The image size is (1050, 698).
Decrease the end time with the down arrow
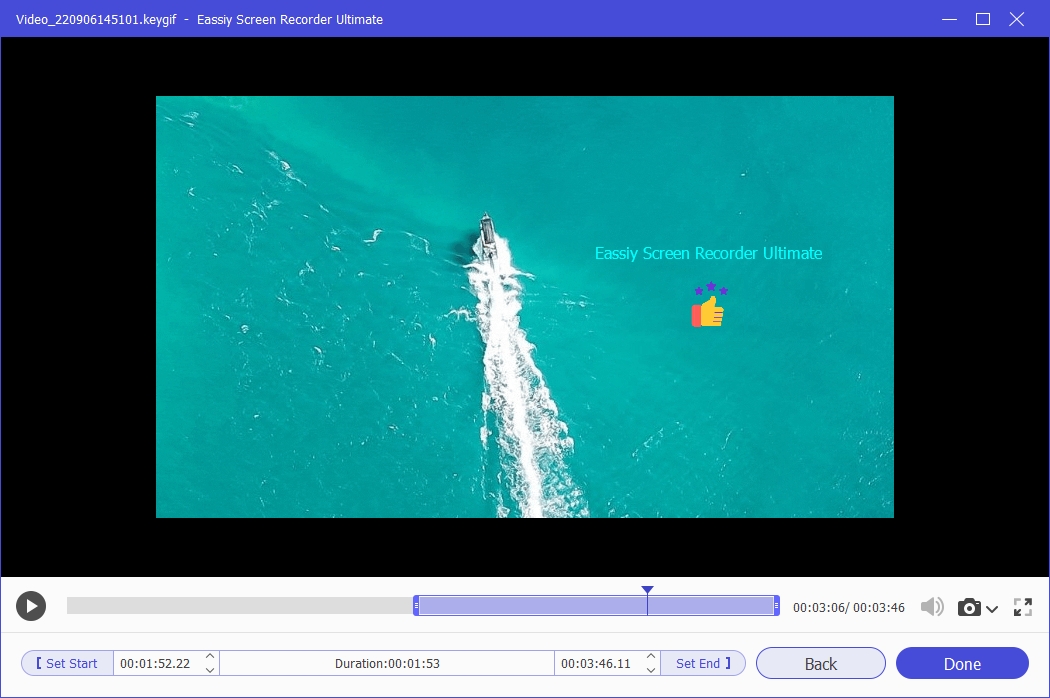pyautogui.click(x=651, y=670)
